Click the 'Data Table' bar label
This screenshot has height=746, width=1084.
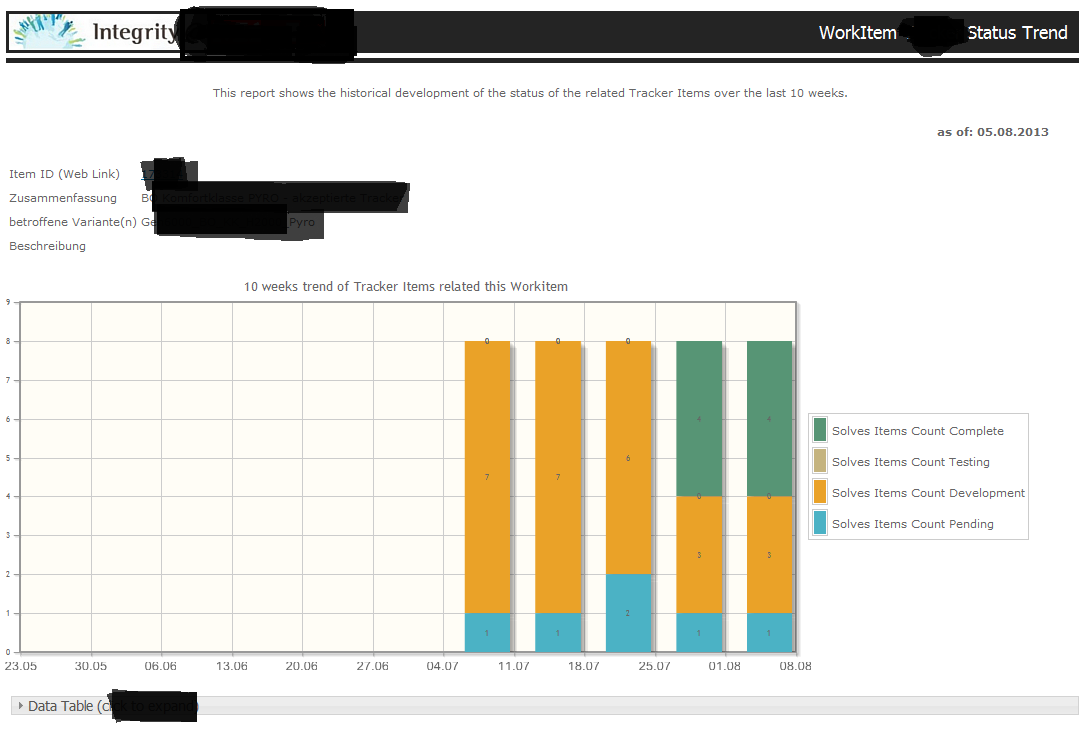coord(60,706)
